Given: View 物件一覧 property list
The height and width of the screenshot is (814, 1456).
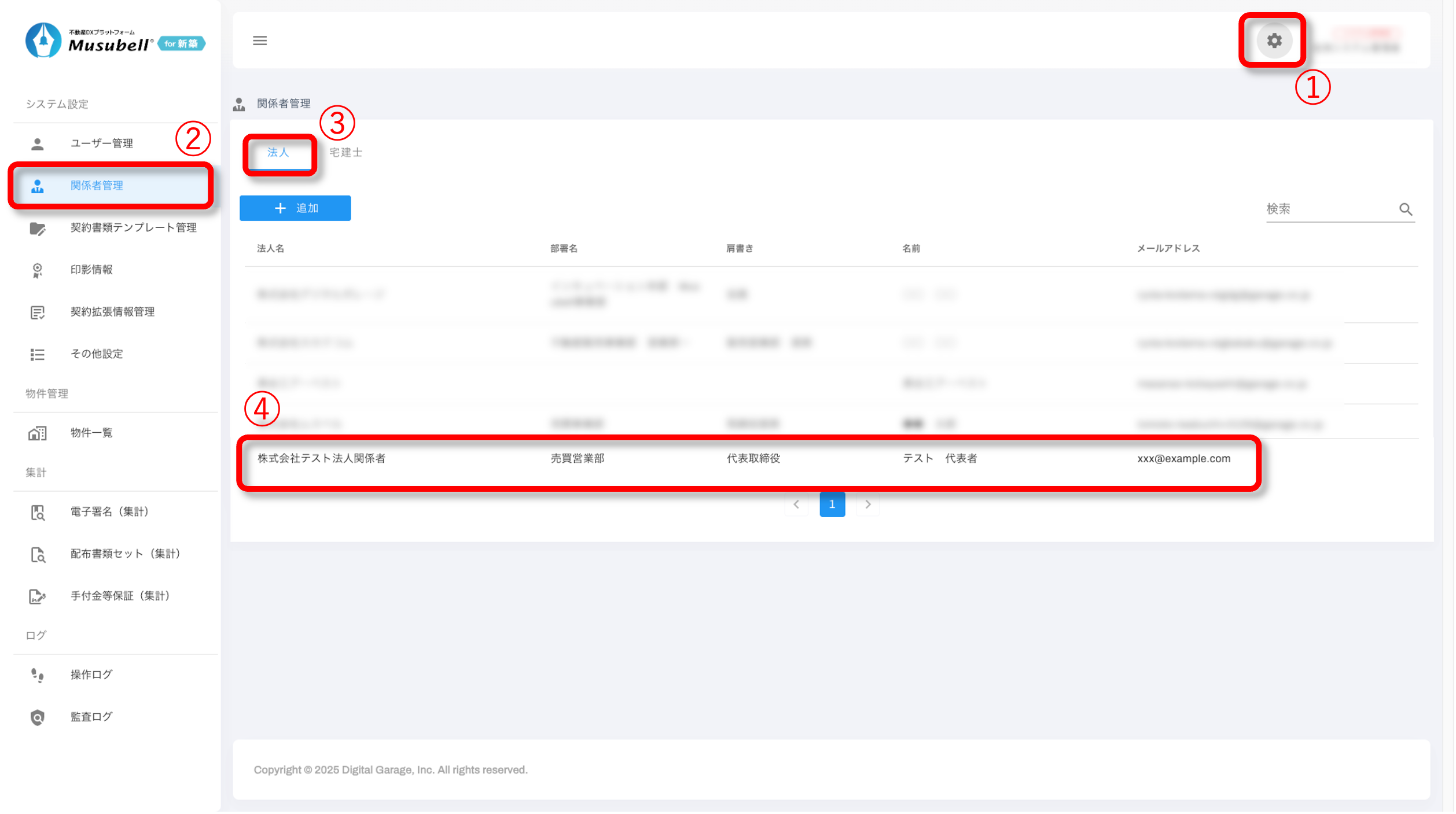Looking at the screenshot, I should click(x=91, y=433).
